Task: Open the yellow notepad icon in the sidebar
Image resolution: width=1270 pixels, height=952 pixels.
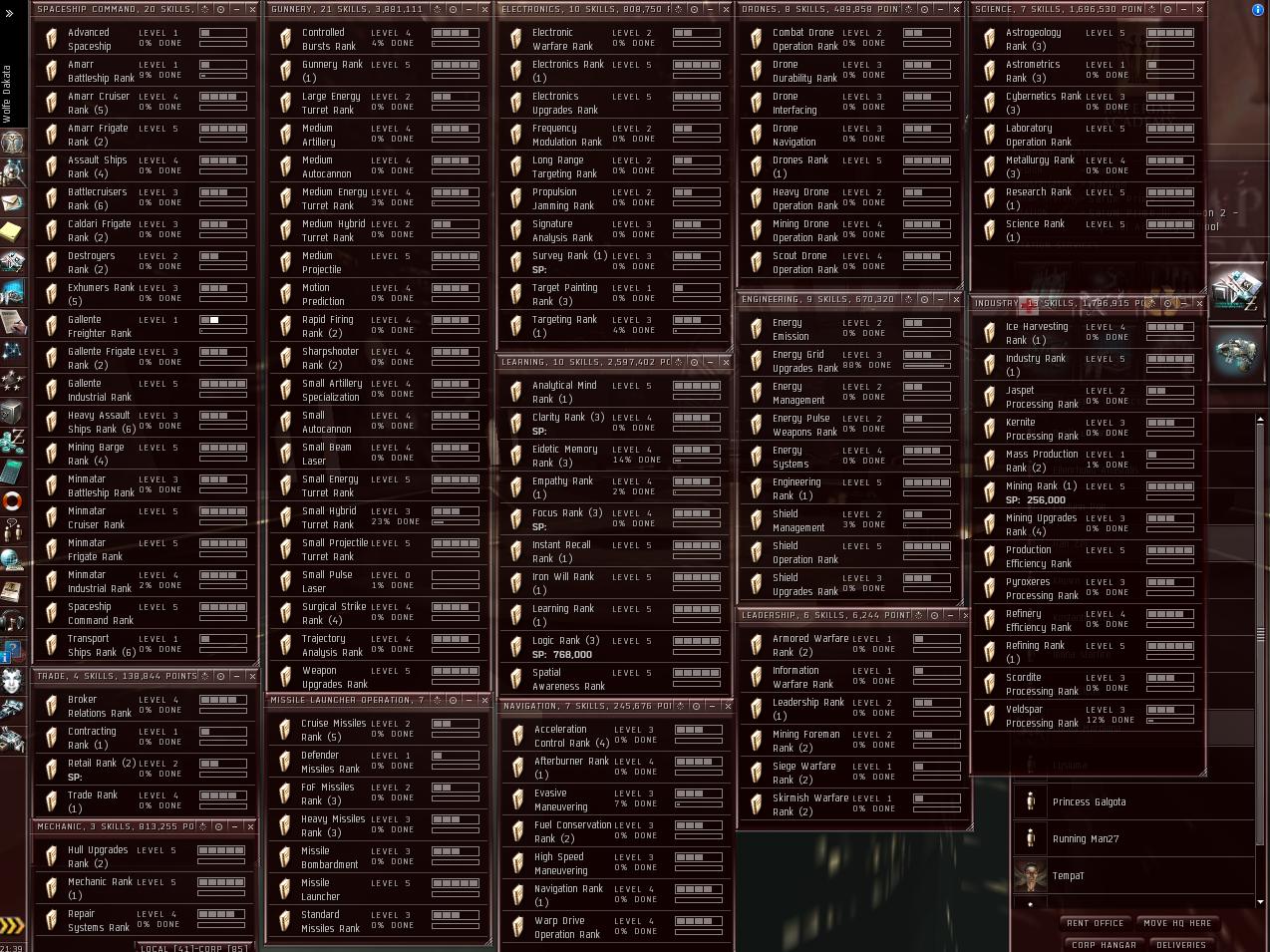Action: click(12, 232)
